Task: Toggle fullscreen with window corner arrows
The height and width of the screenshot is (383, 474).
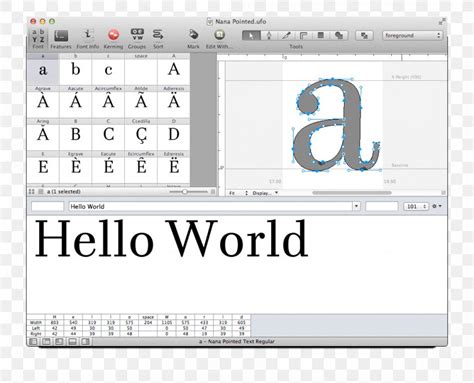Action: tap(442, 22)
